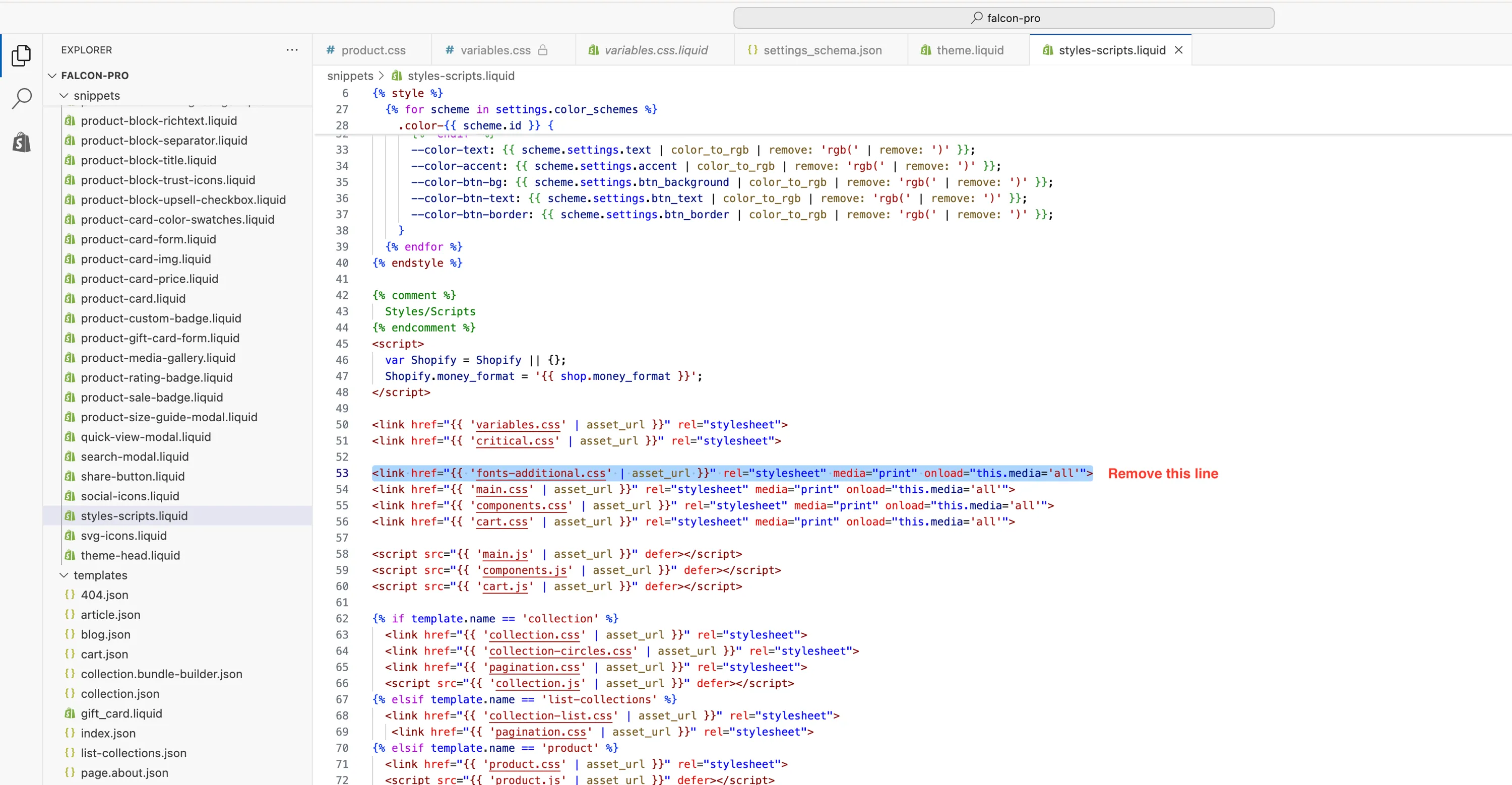The height and width of the screenshot is (785, 1512).
Task: Open Explorer more actions via ellipsis button
Action: coord(292,50)
